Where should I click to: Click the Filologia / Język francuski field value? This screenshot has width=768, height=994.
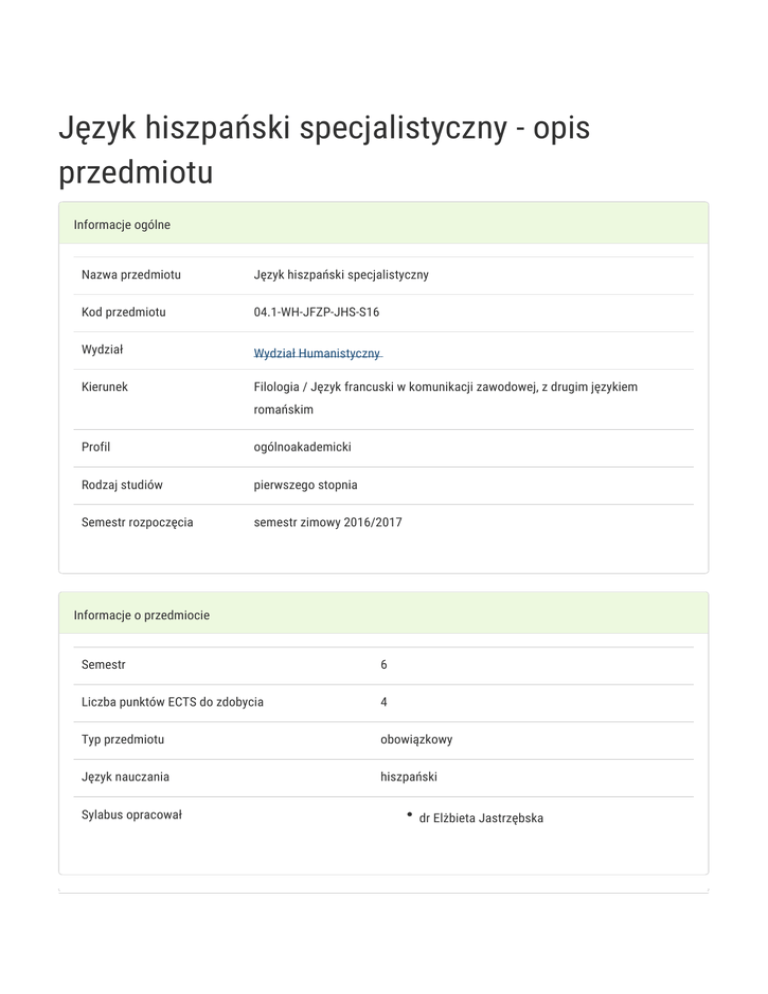pyautogui.click(x=445, y=386)
